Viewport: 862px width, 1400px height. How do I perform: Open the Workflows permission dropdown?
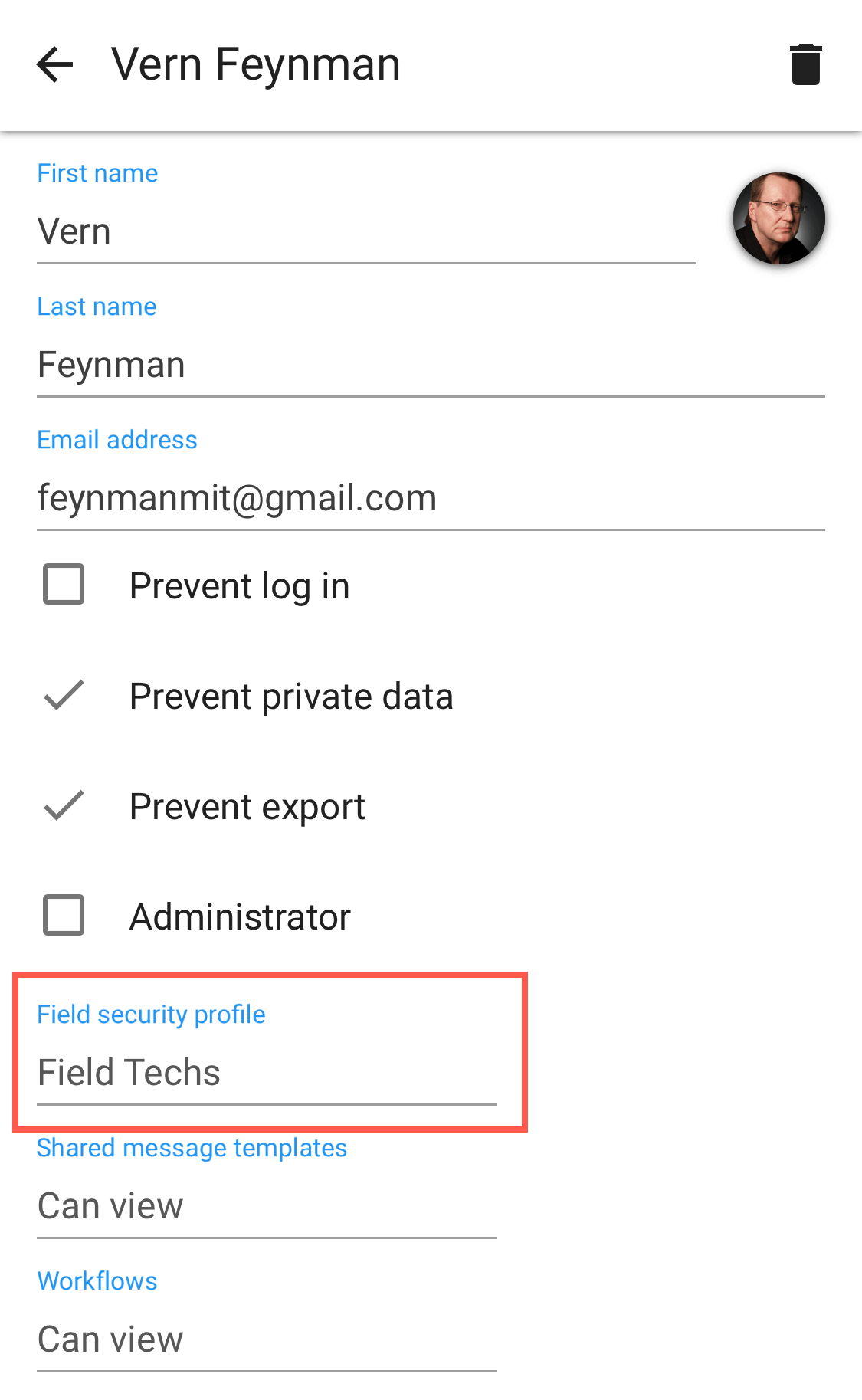pyautogui.click(x=267, y=1320)
